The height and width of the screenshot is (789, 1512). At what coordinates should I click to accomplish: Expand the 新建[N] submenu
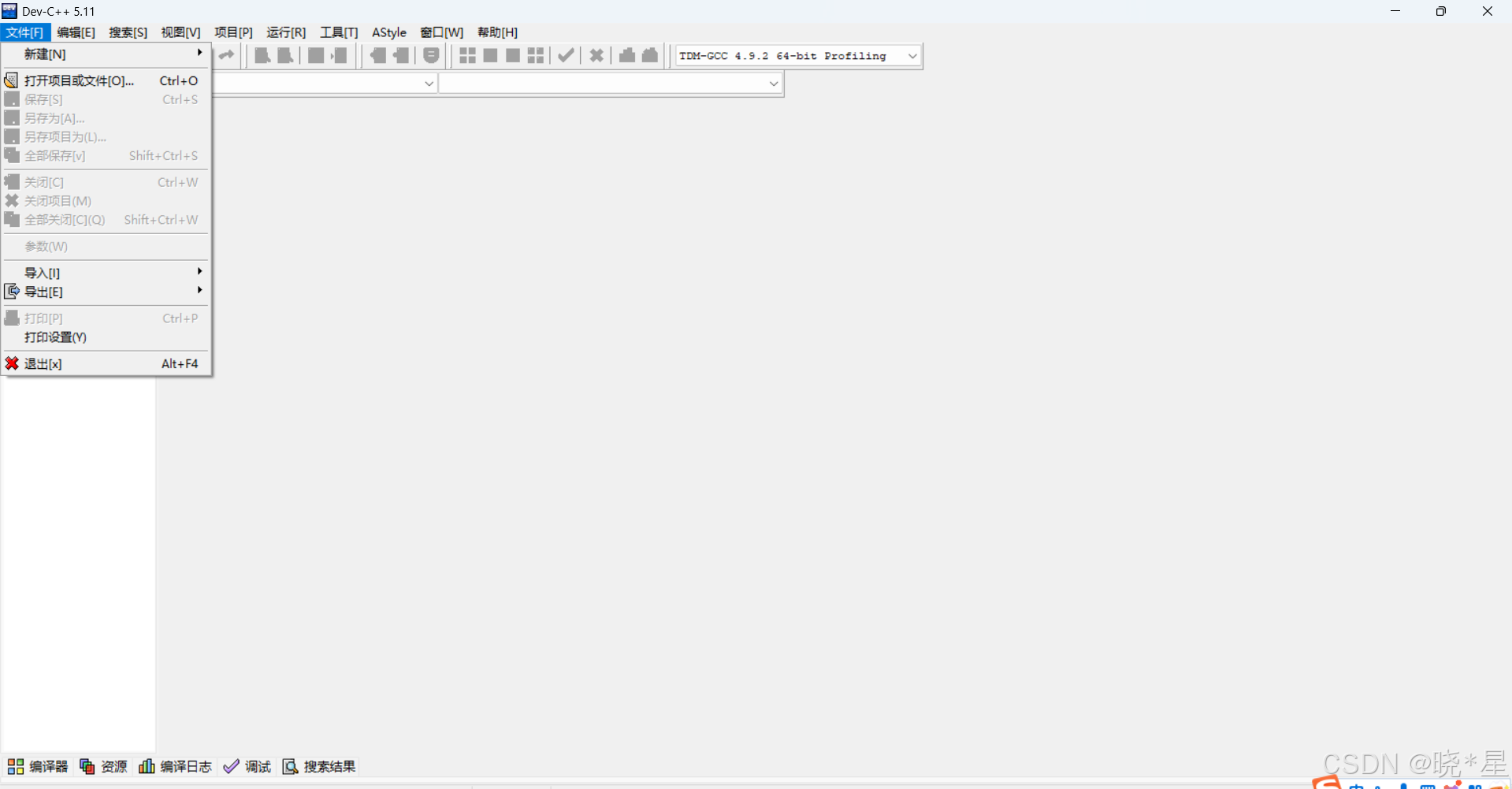pos(106,54)
